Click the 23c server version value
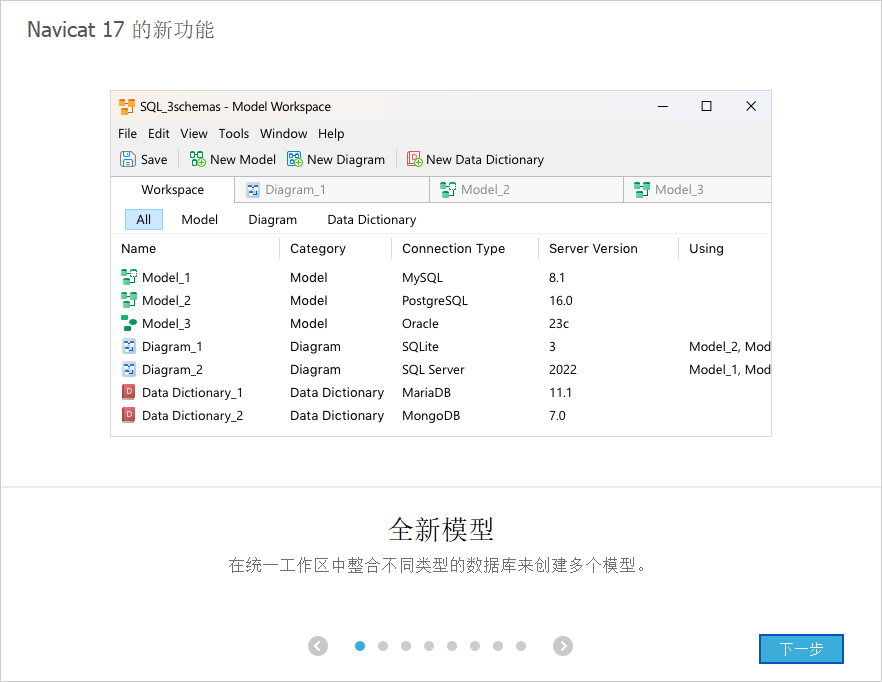This screenshot has width=882, height=682. [559, 324]
